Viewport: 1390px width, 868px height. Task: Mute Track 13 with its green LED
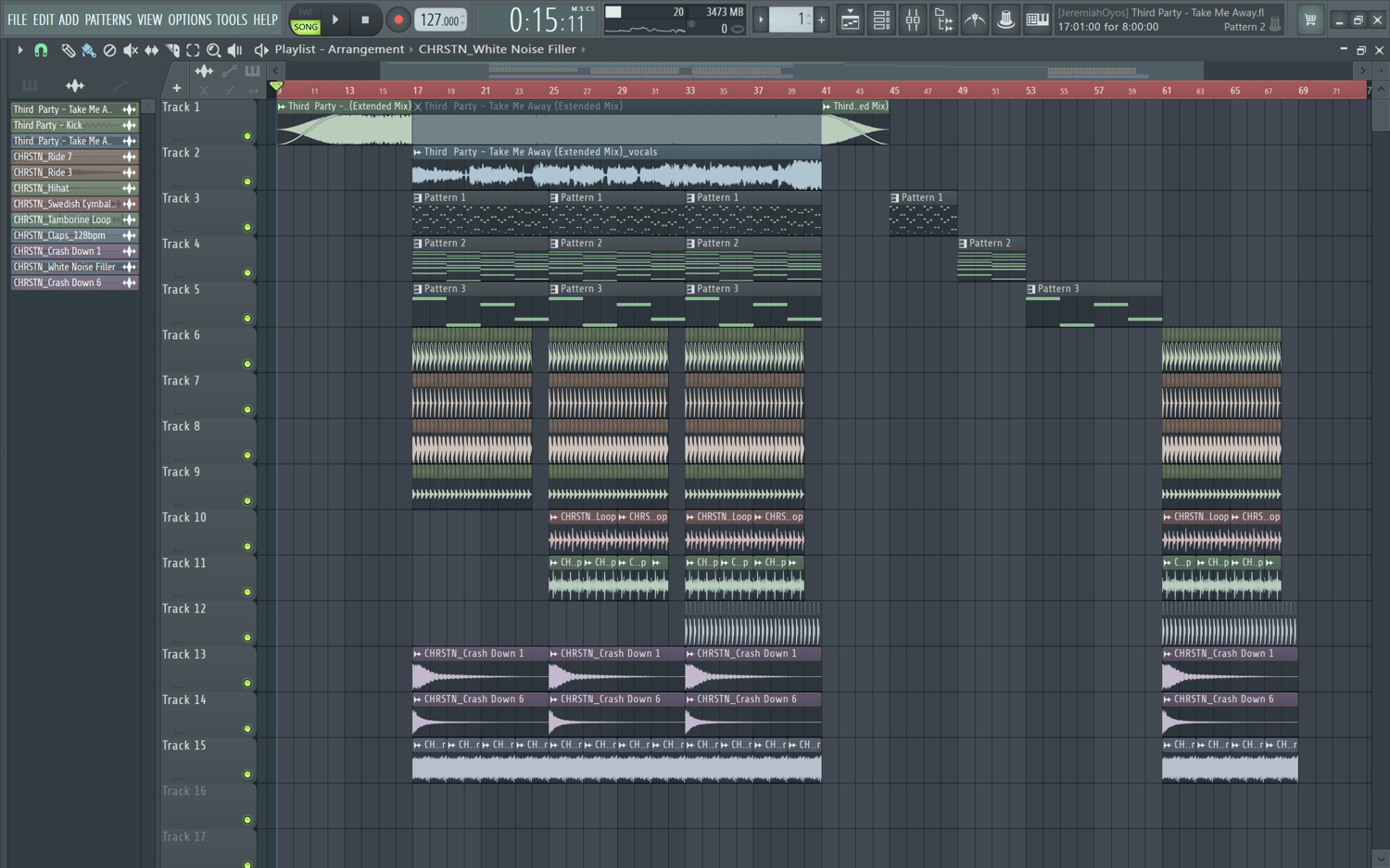247,684
